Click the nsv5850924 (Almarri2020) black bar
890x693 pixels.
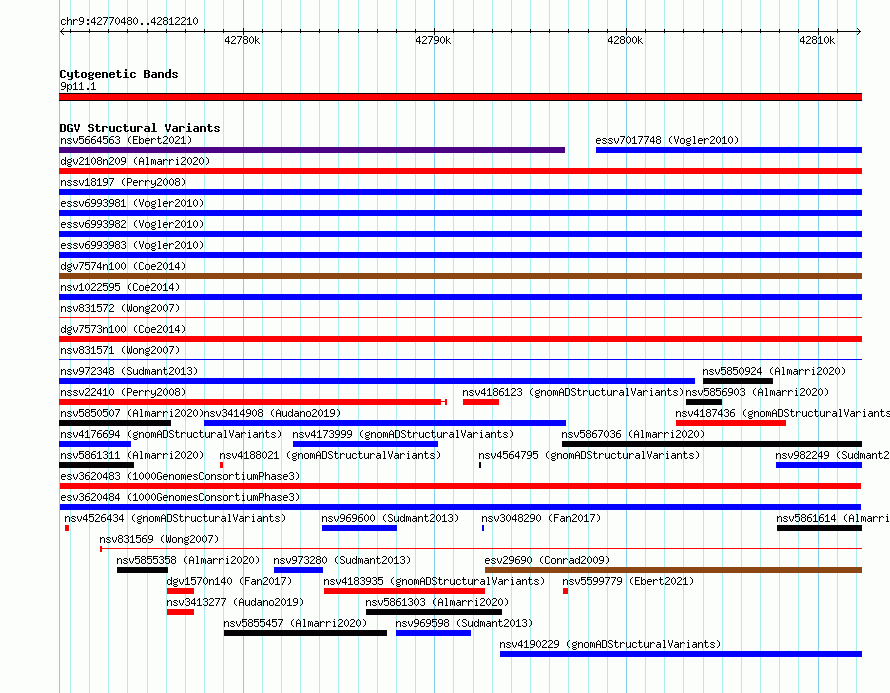coord(738,381)
